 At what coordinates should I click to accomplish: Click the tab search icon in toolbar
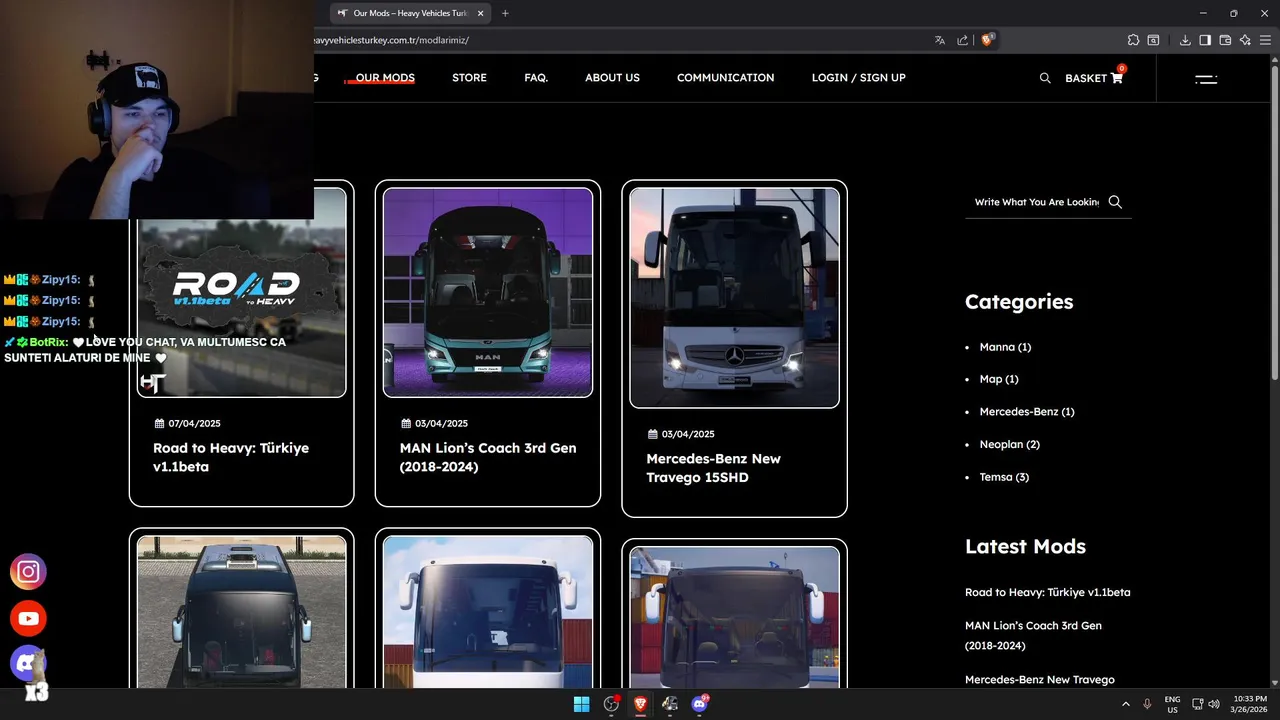(x=1153, y=40)
